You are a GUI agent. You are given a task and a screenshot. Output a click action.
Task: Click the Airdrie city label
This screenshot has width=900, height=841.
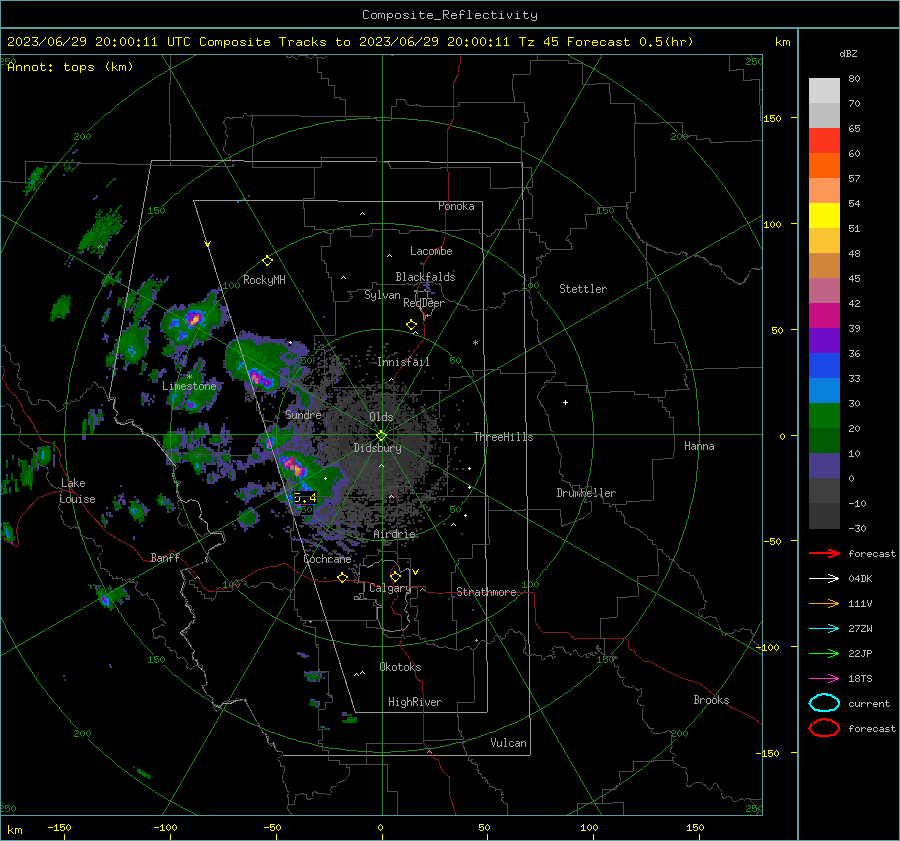coord(394,534)
